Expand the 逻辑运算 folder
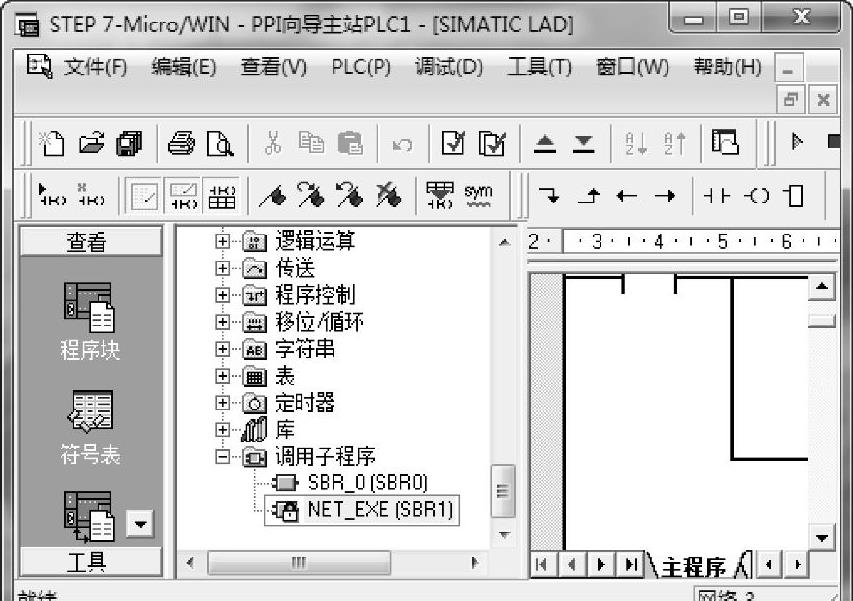853x601 pixels. tap(222, 241)
